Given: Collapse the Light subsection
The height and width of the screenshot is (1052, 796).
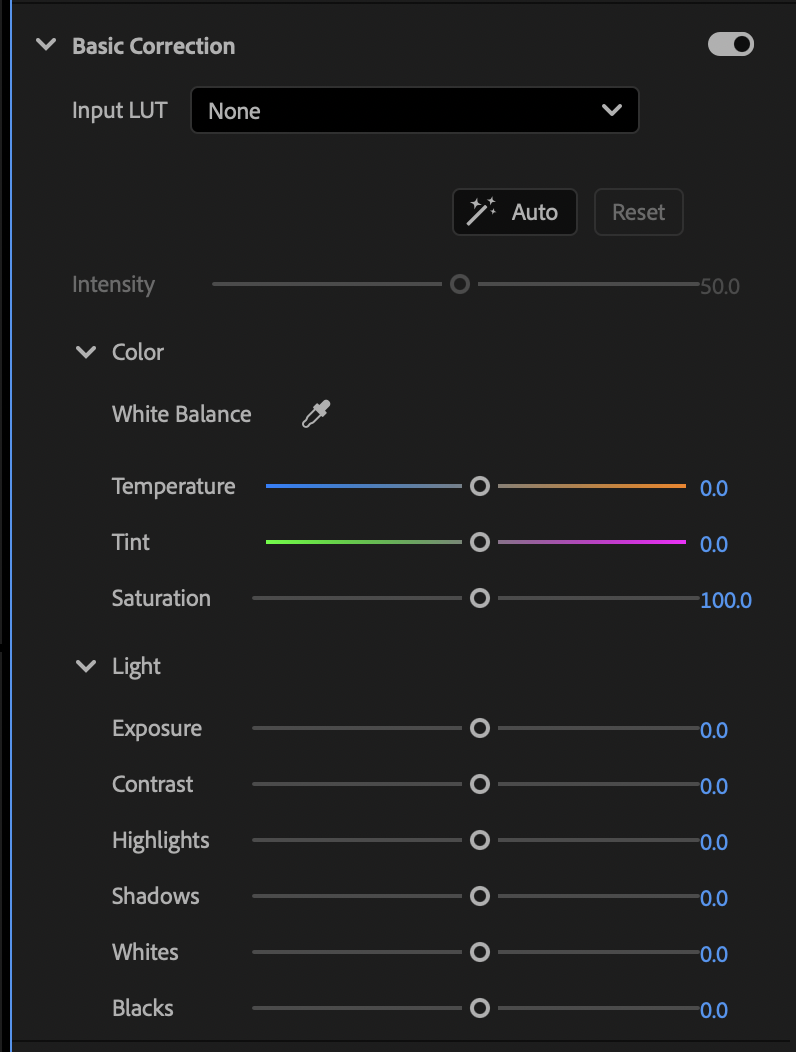Looking at the screenshot, I should click(x=87, y=666).
